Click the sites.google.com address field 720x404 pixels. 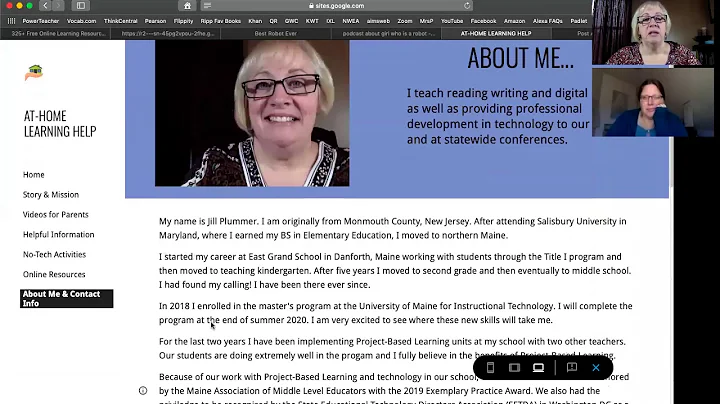pyautogui.click(x=338, y=6)
